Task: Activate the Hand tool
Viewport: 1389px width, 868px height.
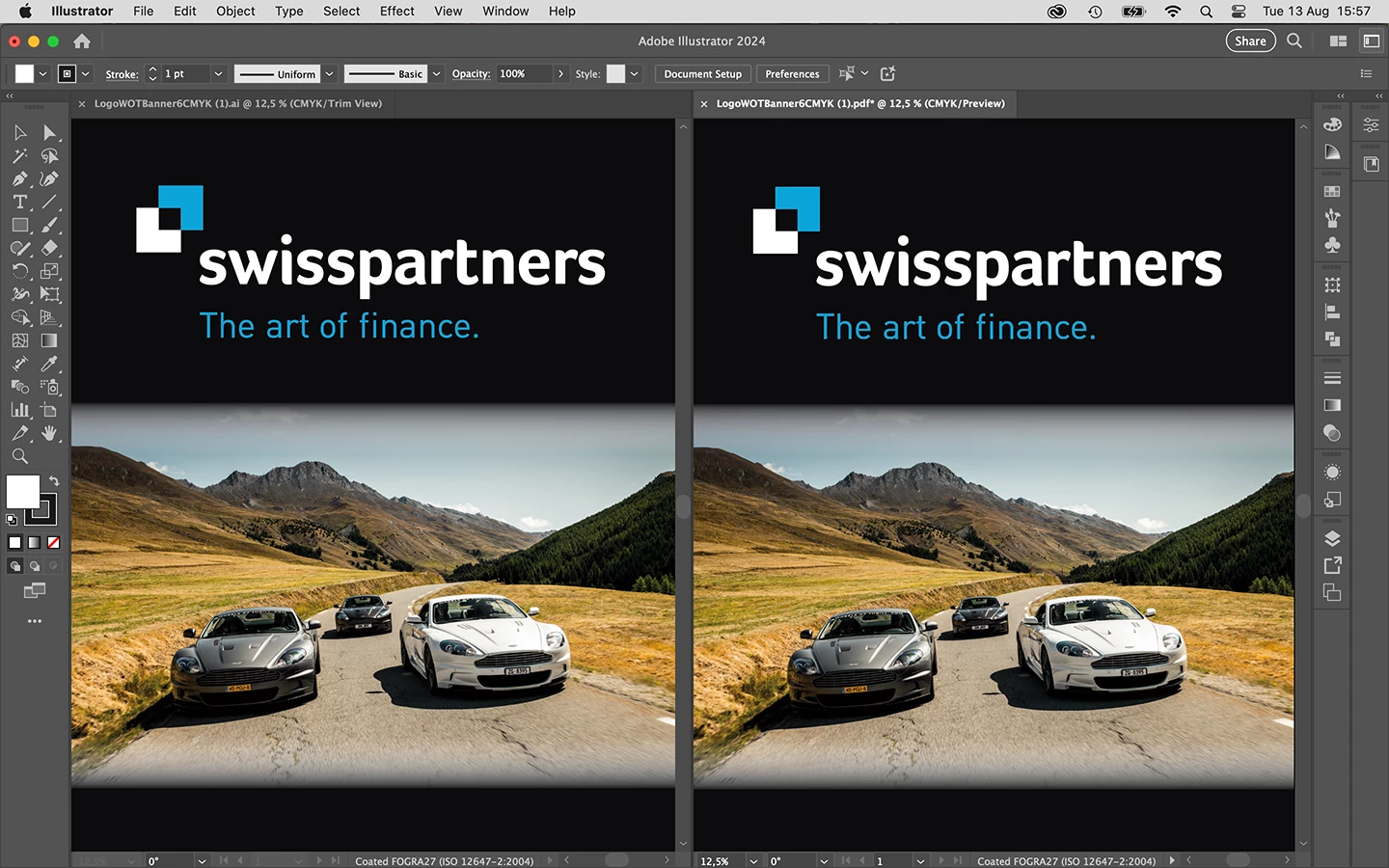Action: click(x=50, y=433)
